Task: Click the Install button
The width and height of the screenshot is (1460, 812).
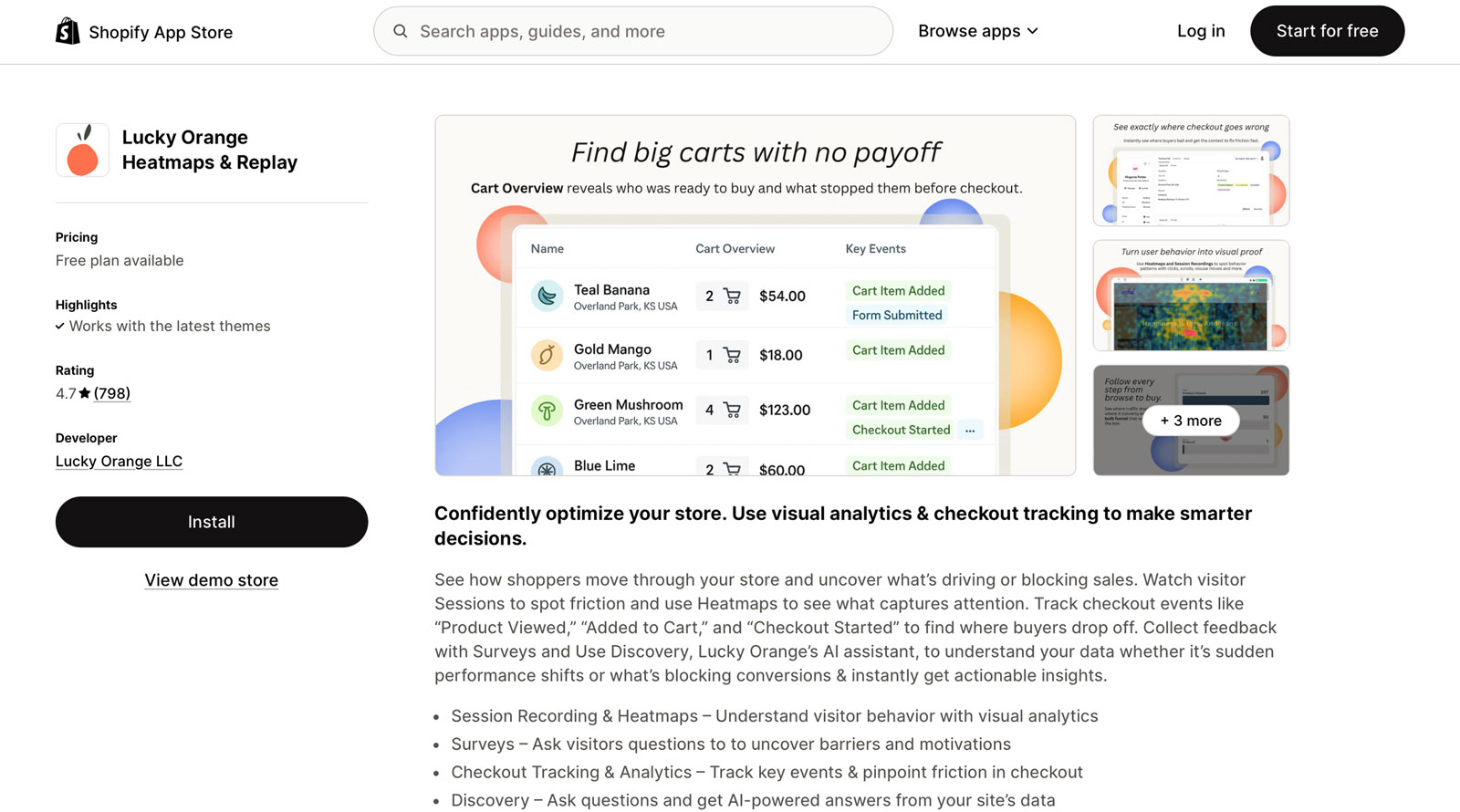Action: [211, 521]
